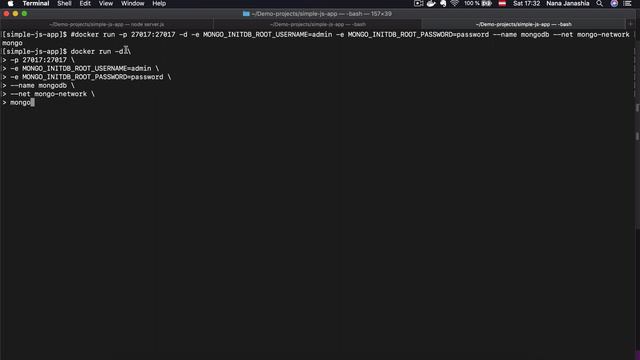Open the Apple menu

coord(11,4)
